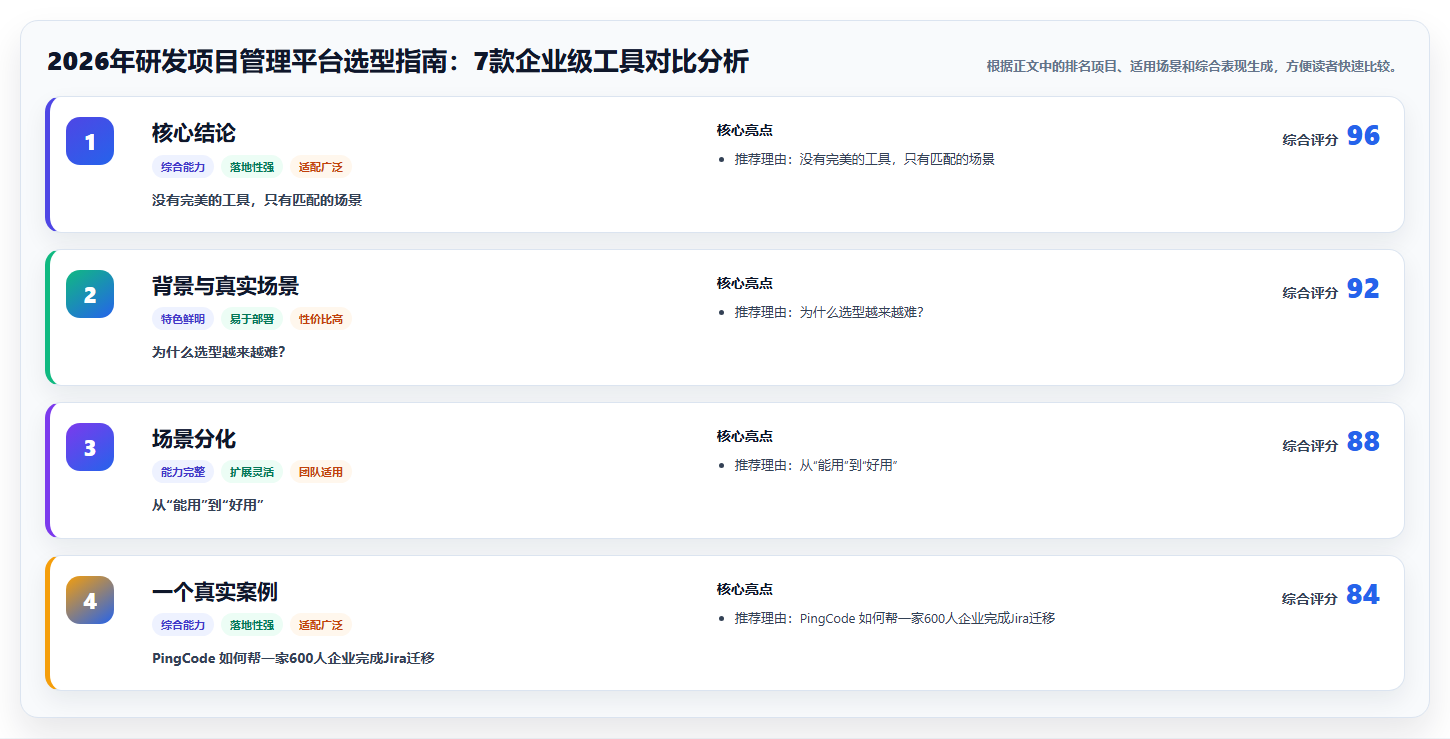
Task: Open the 核心结论 card title
Action: coord(194,133)
